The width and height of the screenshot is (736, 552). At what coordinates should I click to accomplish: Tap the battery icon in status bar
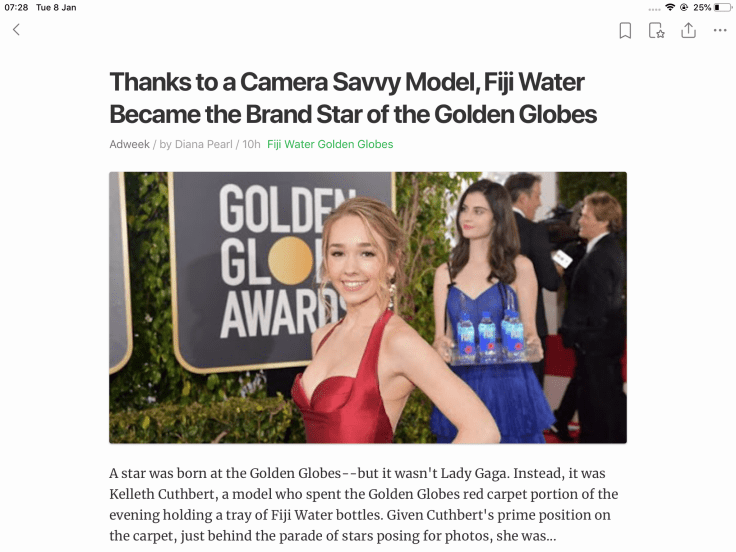click(723, 7)
